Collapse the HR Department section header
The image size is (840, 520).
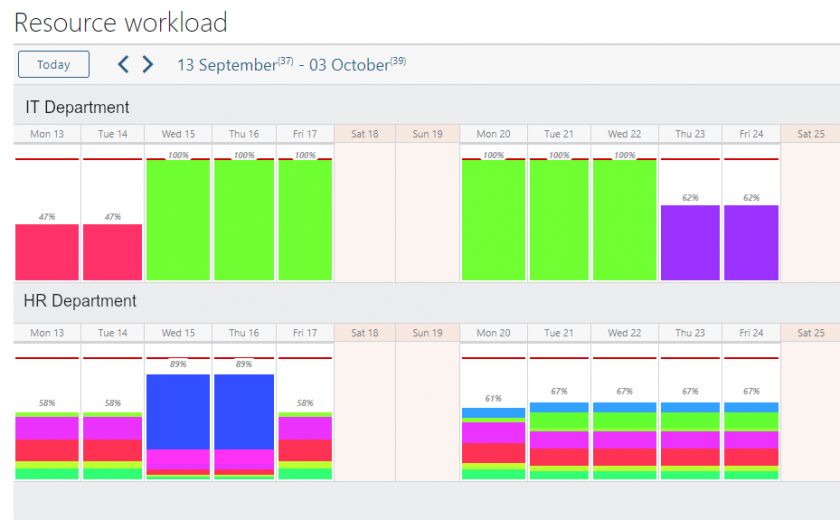[x=81, y=300]
